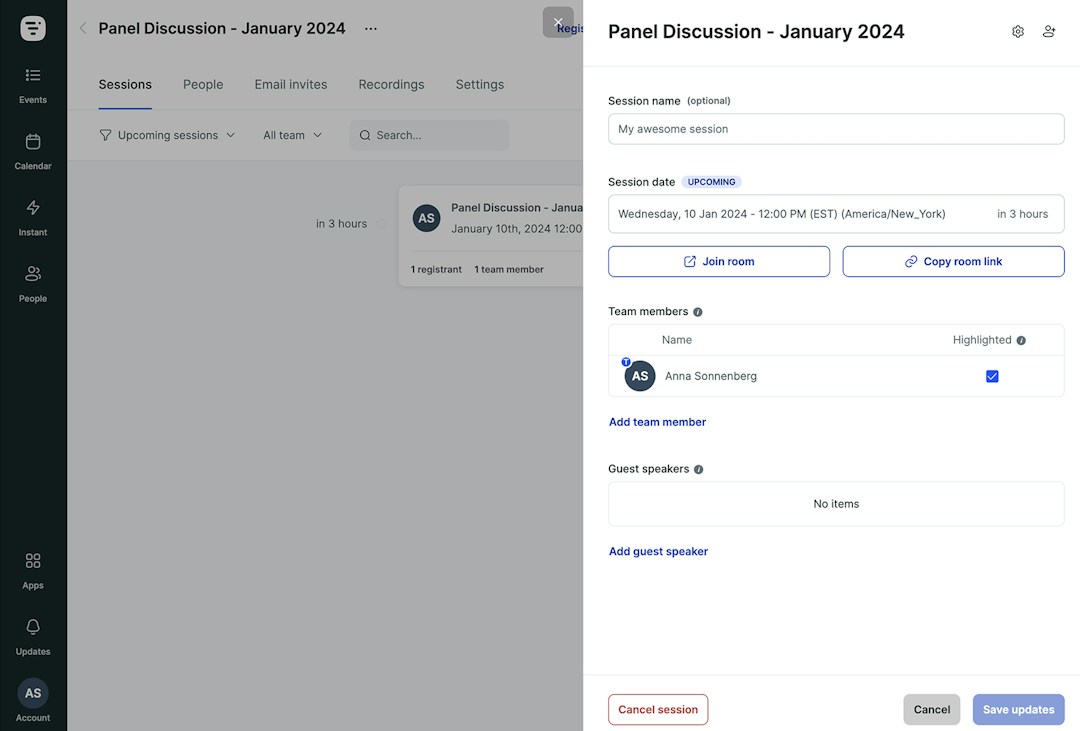The height and width of the screenshot is (731, 1080).
Task: Expand the Upcoming sessions filter
Action: (x=167, y=135)
